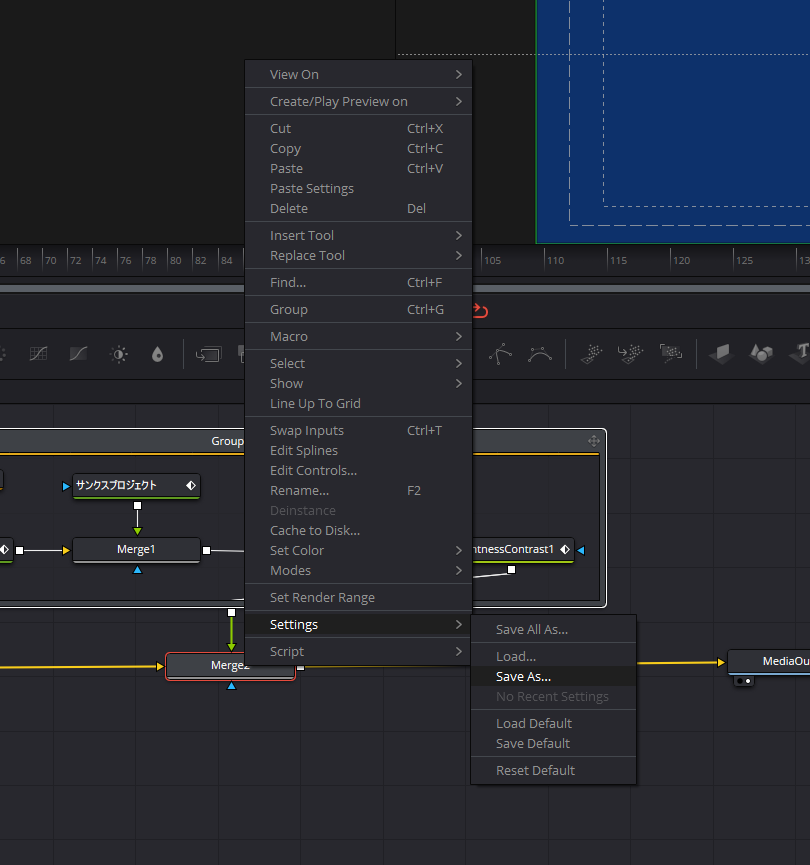Open the Replace Tool submenu
810x865 pixels.
coord(358,255)
